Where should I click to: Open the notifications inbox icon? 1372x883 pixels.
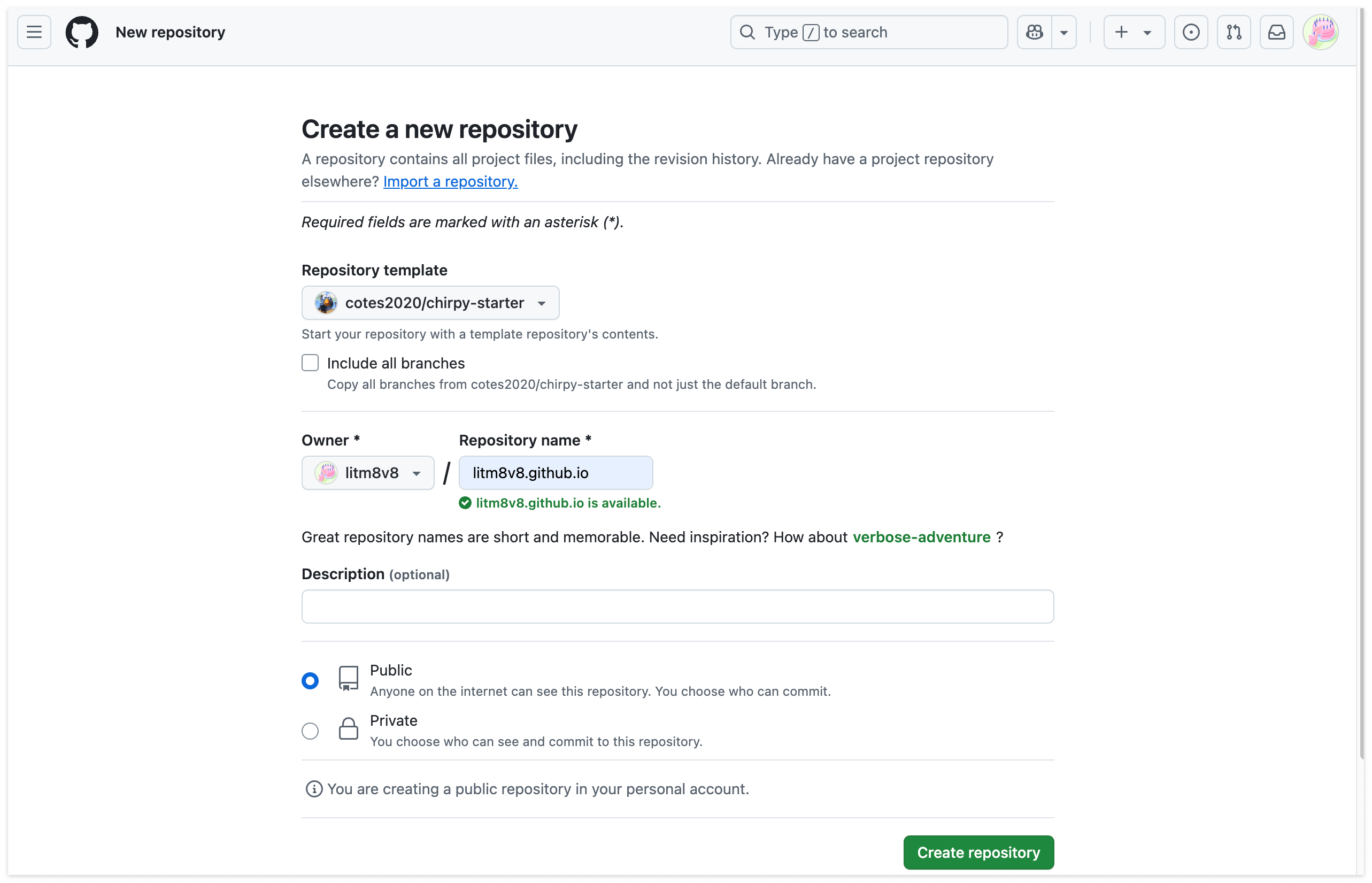1276,32
